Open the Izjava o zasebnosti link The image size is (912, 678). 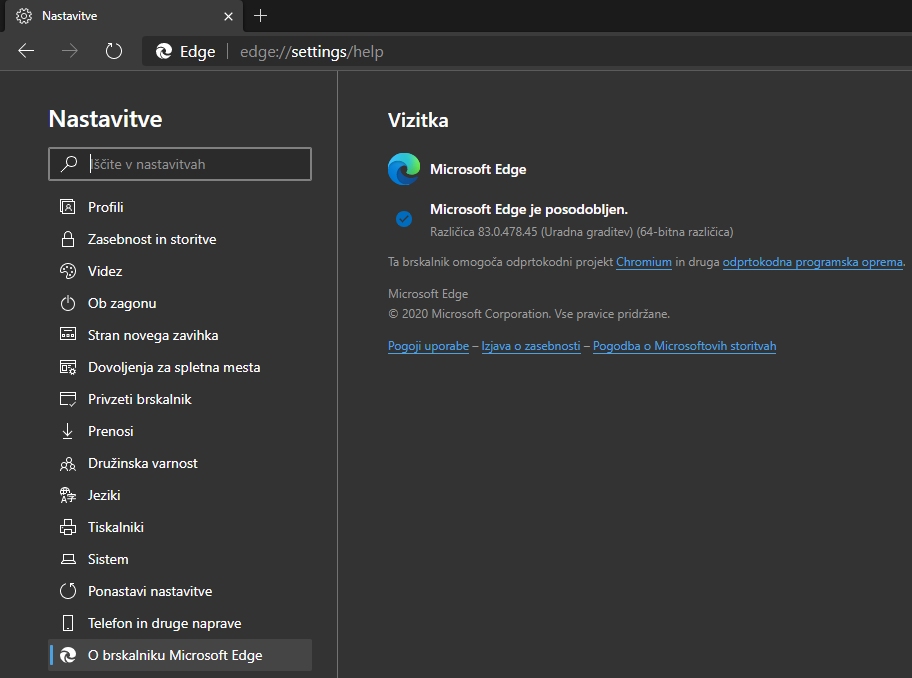531,346
